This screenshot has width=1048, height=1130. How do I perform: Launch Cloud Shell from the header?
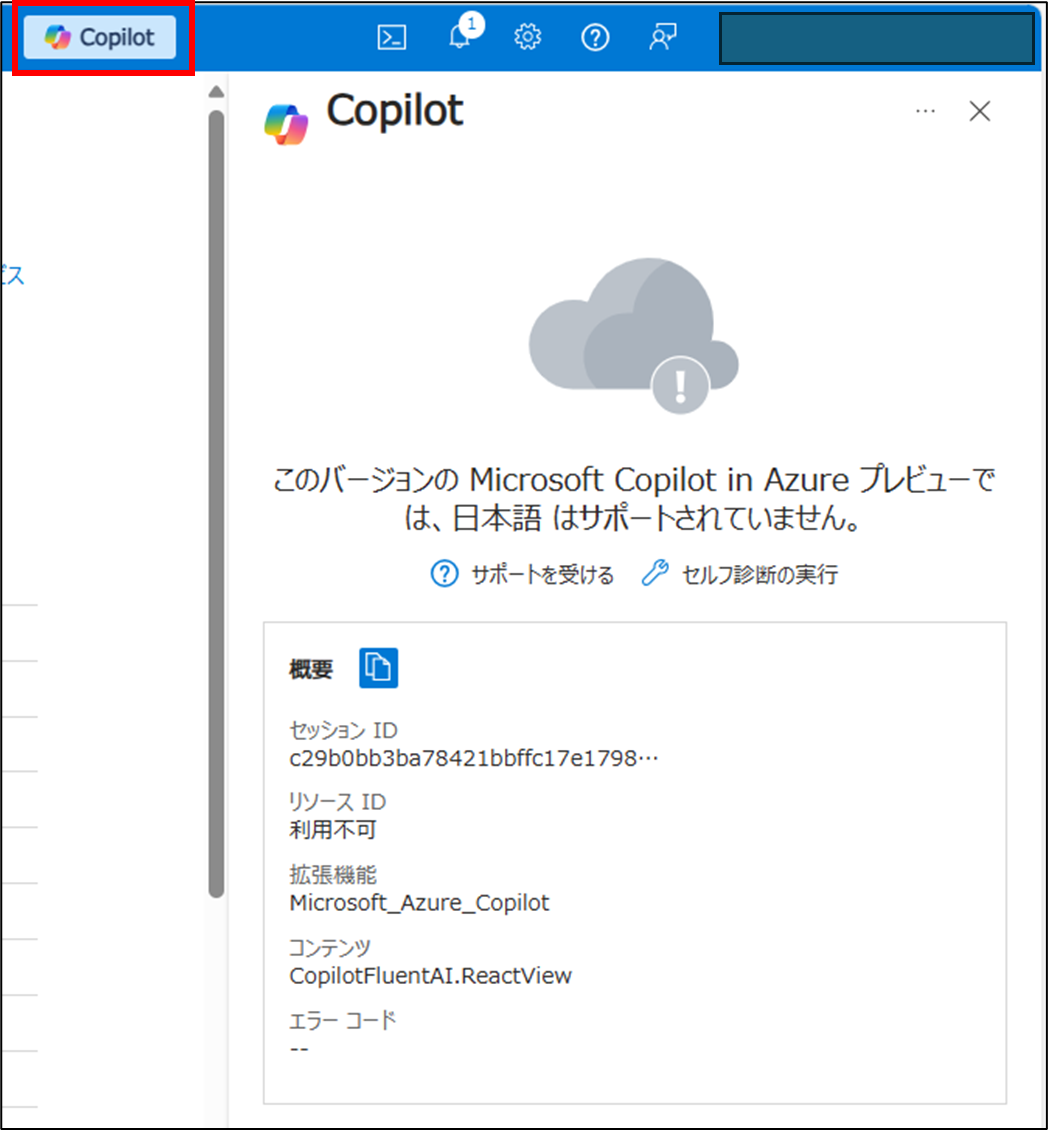[x=391, y=37]
